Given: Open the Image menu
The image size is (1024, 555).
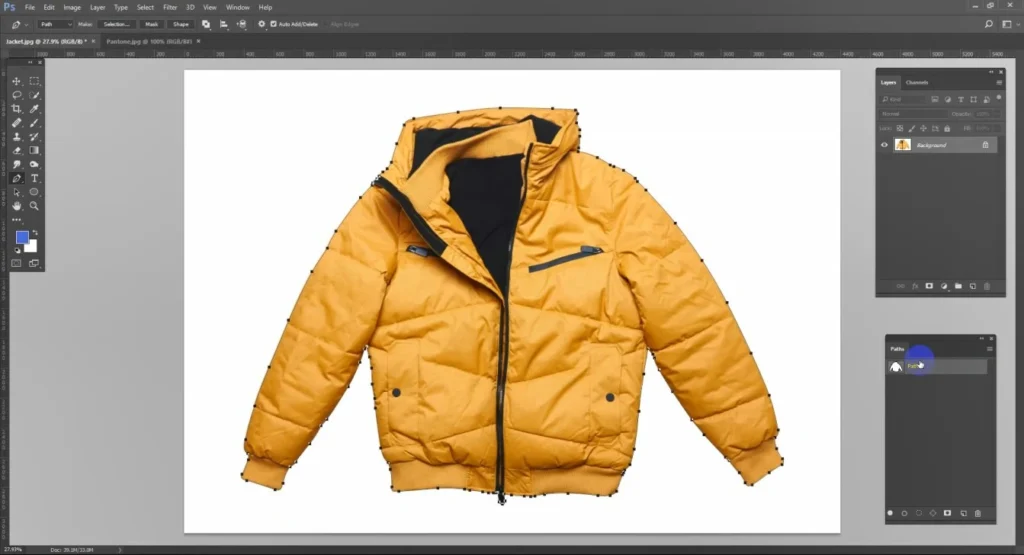Looking at the screenshot, I should (x=72, y=7).
